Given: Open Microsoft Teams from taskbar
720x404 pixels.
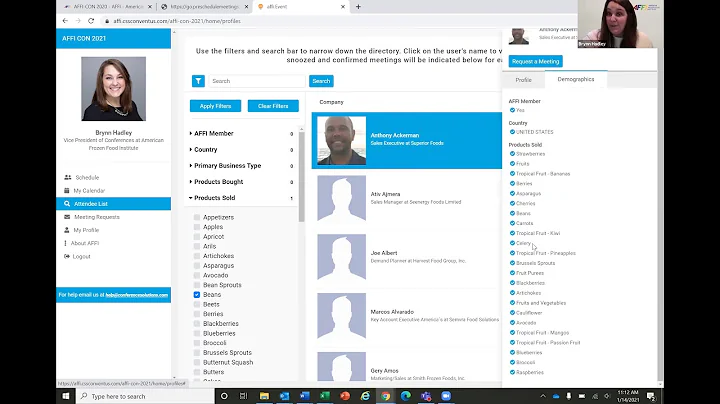Looking at the screenshot, I should point(426,396).
